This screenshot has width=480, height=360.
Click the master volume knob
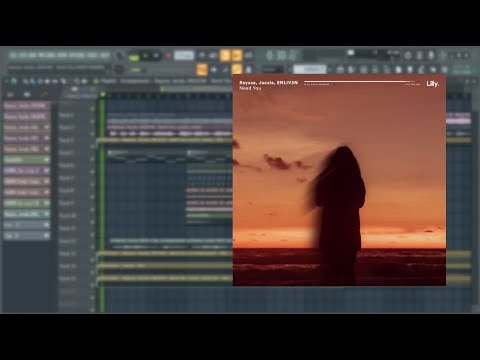pos(120,56)
